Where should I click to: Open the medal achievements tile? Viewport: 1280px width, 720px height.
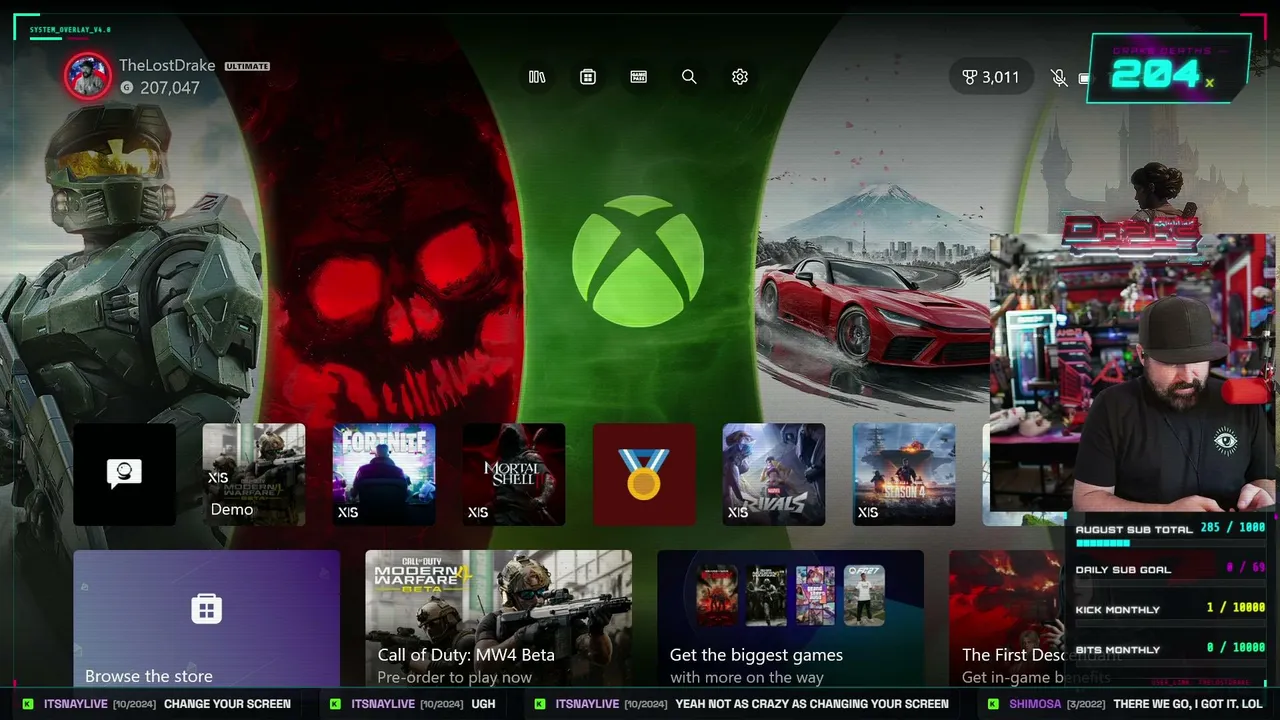[x=644, y=474]
